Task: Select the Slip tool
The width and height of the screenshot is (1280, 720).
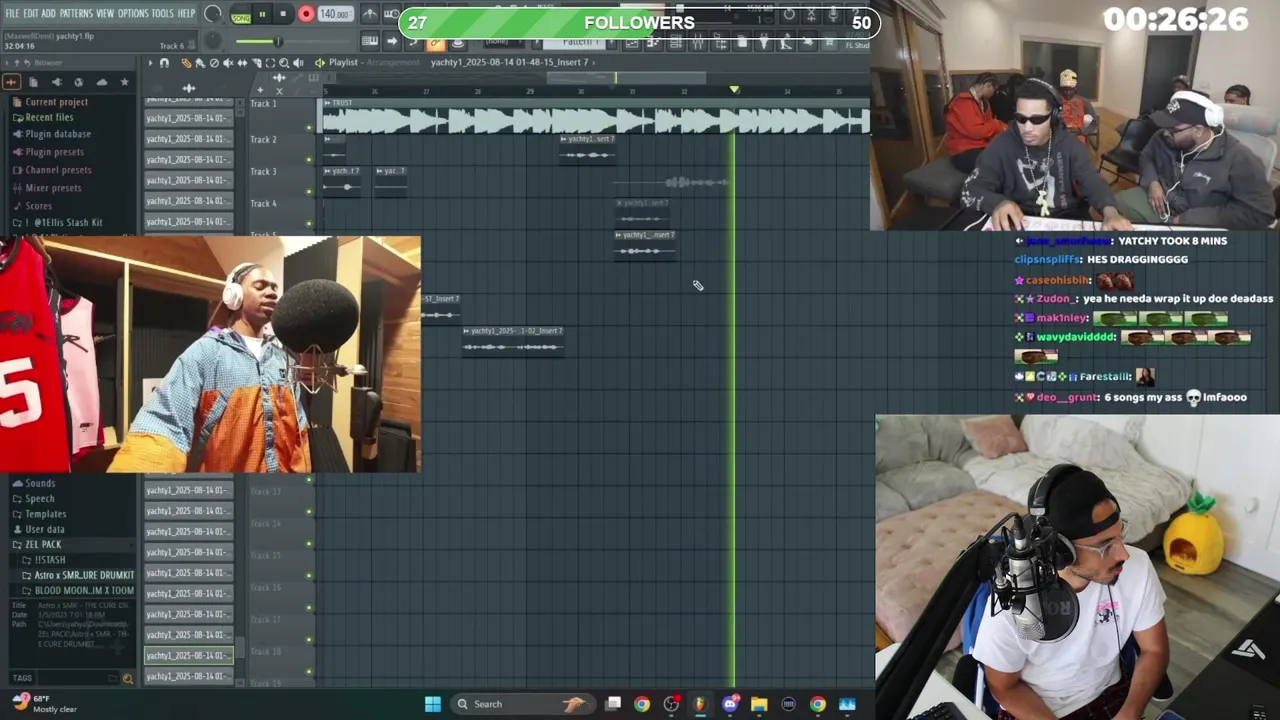Action: 242,63
